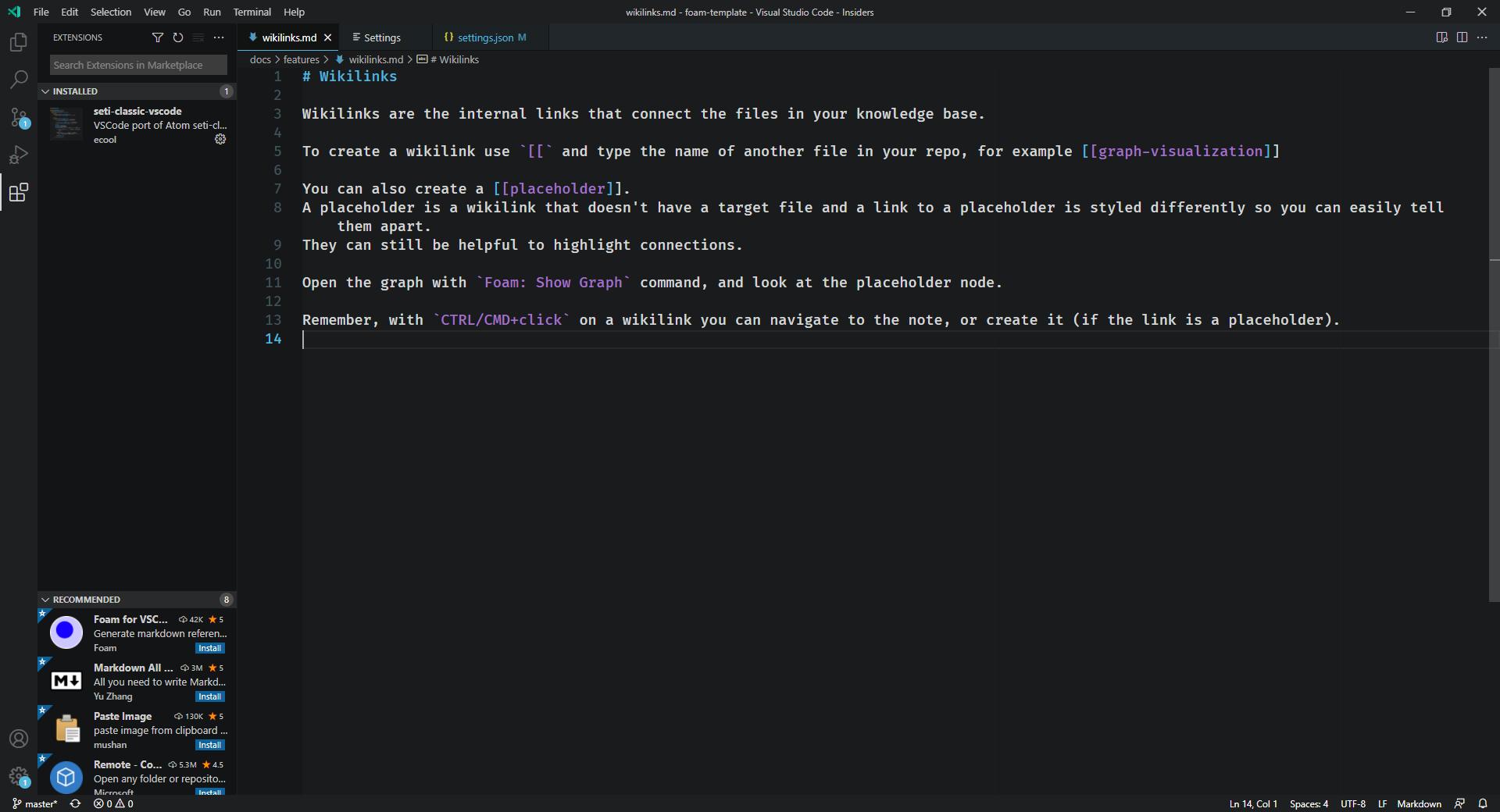This screenshot has width=1500, height=812.
Task: Click the Search Extensions in Marketplace field
Action: pos(137,65)
